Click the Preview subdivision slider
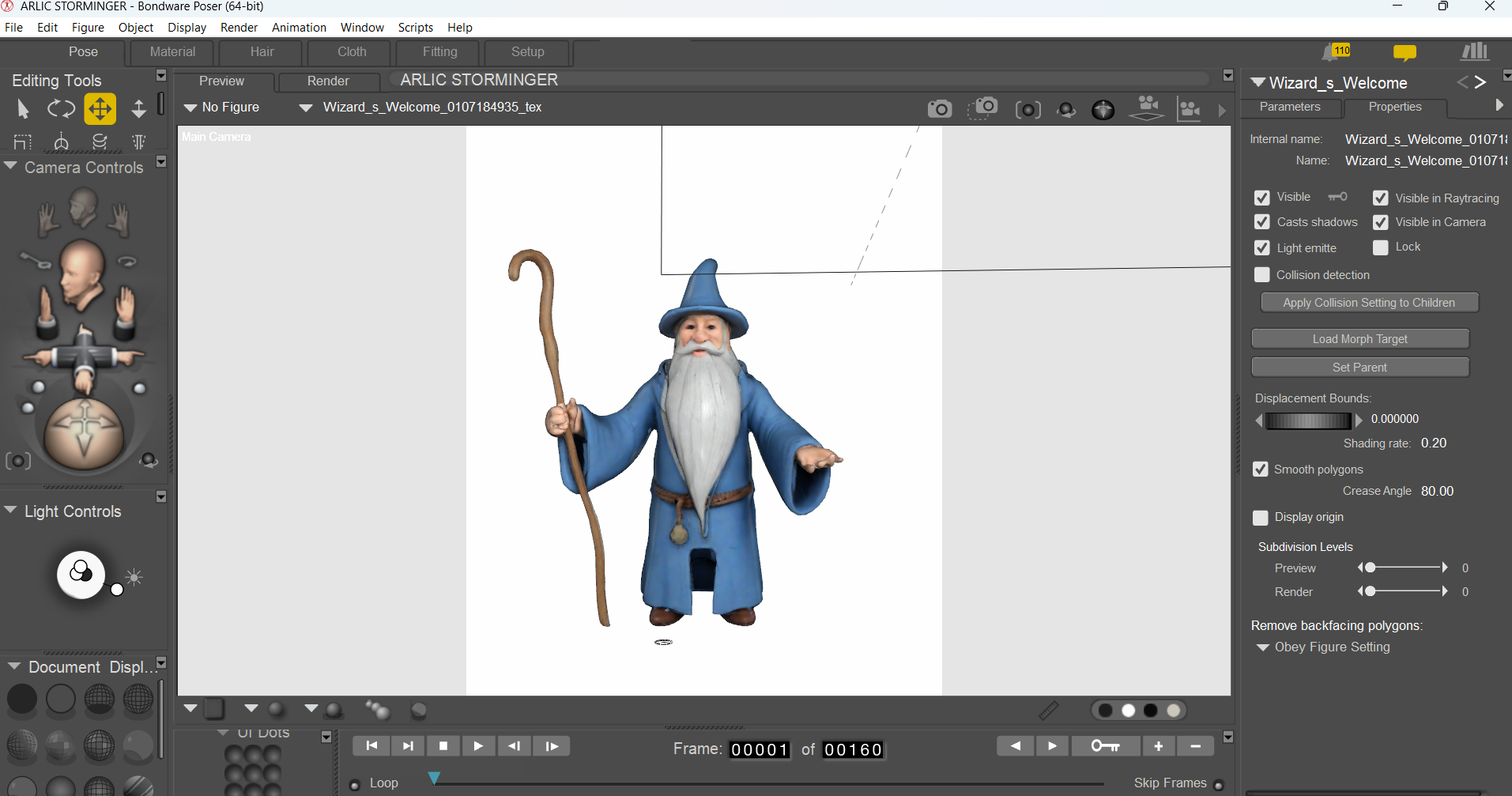 1403,568
